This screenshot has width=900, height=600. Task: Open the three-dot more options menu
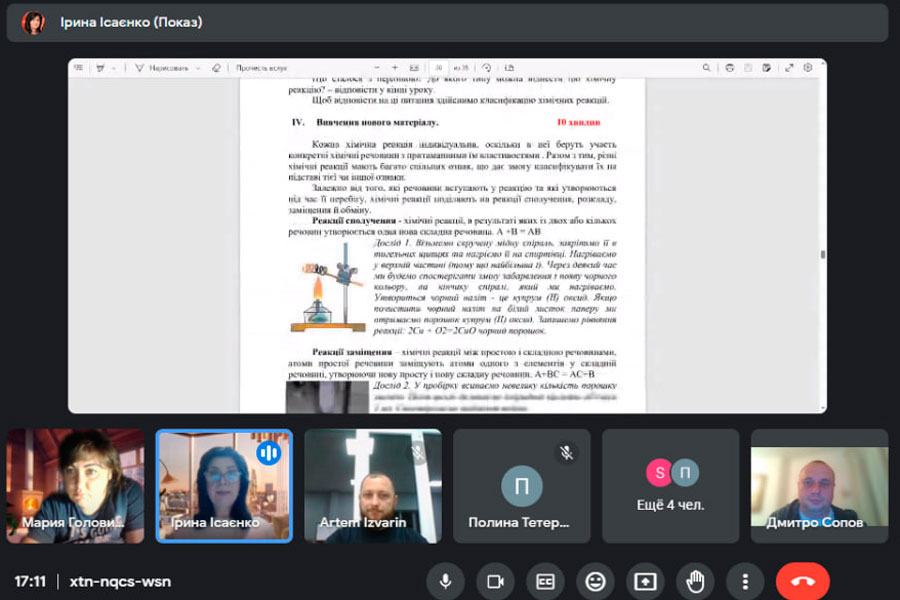point(745,581)
